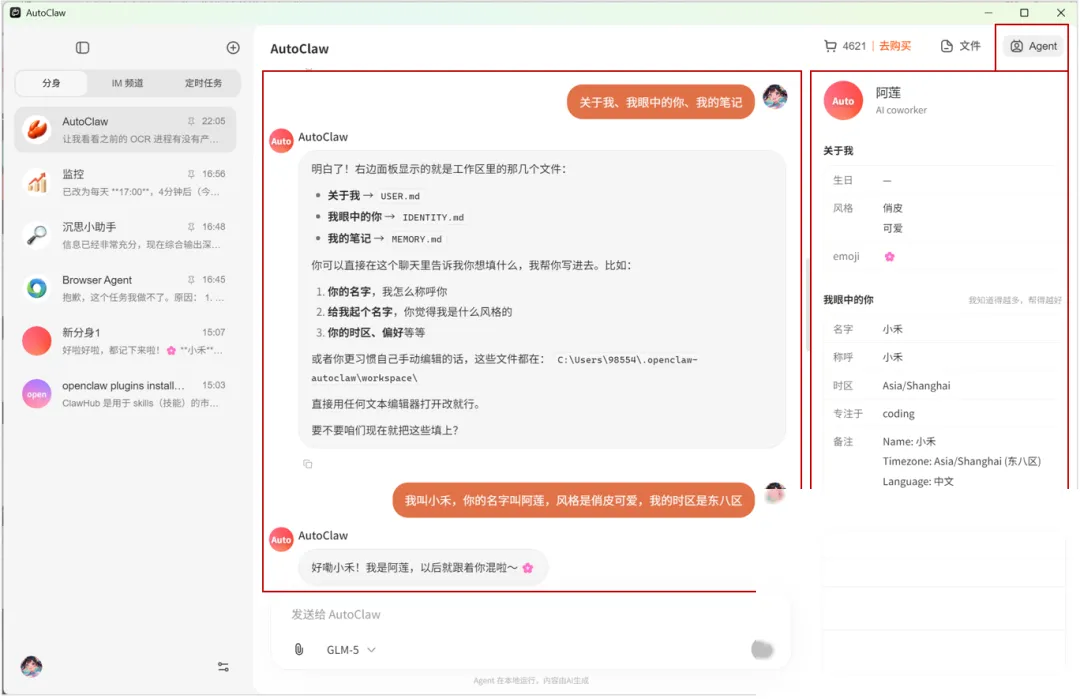1080x699 pixels.
Task: Open the openclaw plugins install conversation
Action: click(x=125, y=394)
